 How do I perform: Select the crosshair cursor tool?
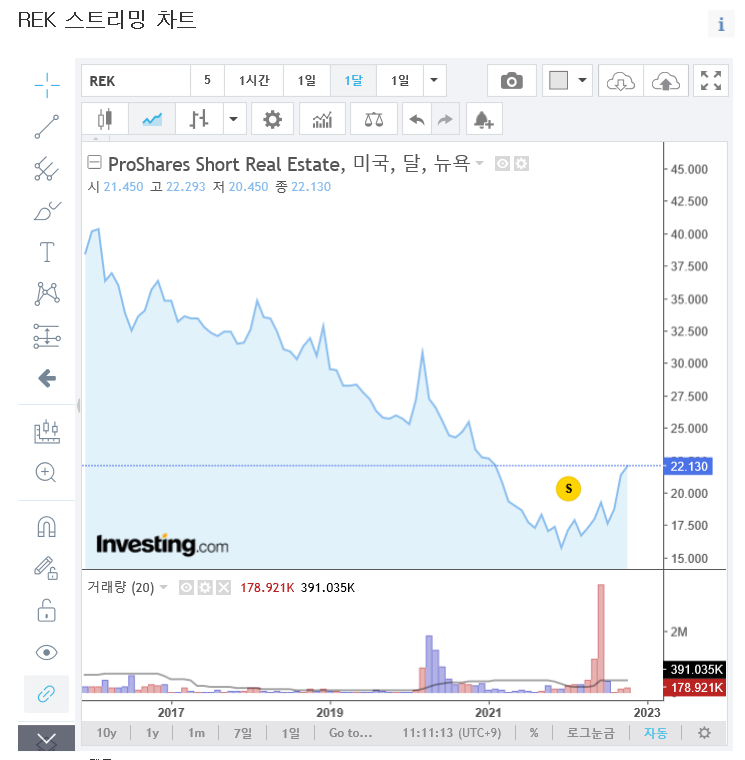pos(47,85)
